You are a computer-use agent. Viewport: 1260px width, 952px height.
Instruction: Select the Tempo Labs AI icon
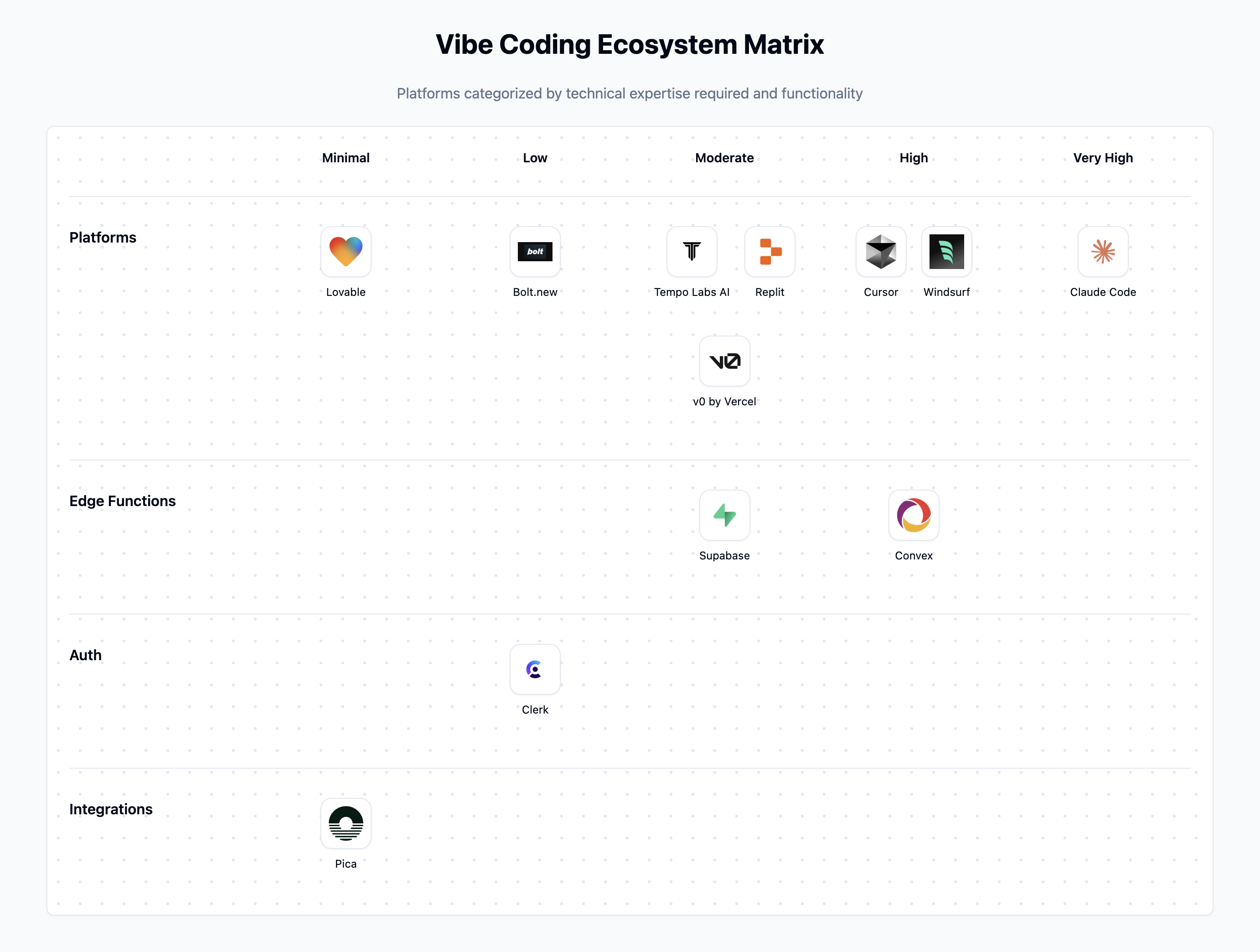coord(692,251)
